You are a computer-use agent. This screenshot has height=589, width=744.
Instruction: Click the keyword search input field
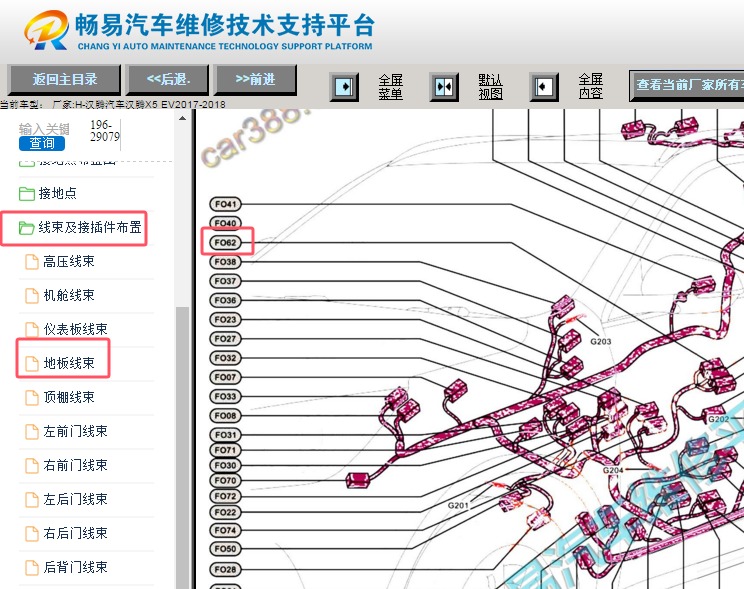[x=44, y=129]
